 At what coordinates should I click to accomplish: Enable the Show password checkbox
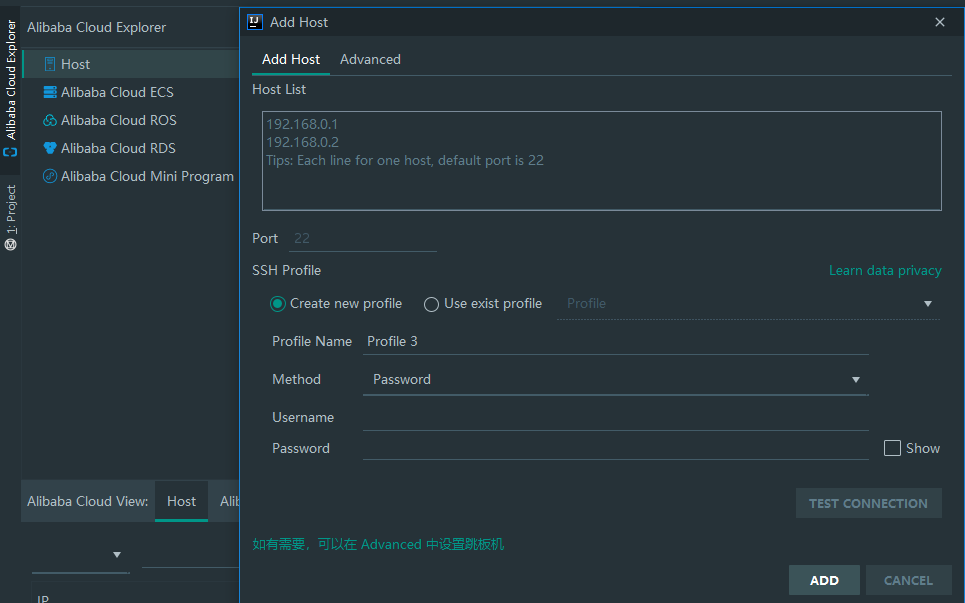point(892,448)
